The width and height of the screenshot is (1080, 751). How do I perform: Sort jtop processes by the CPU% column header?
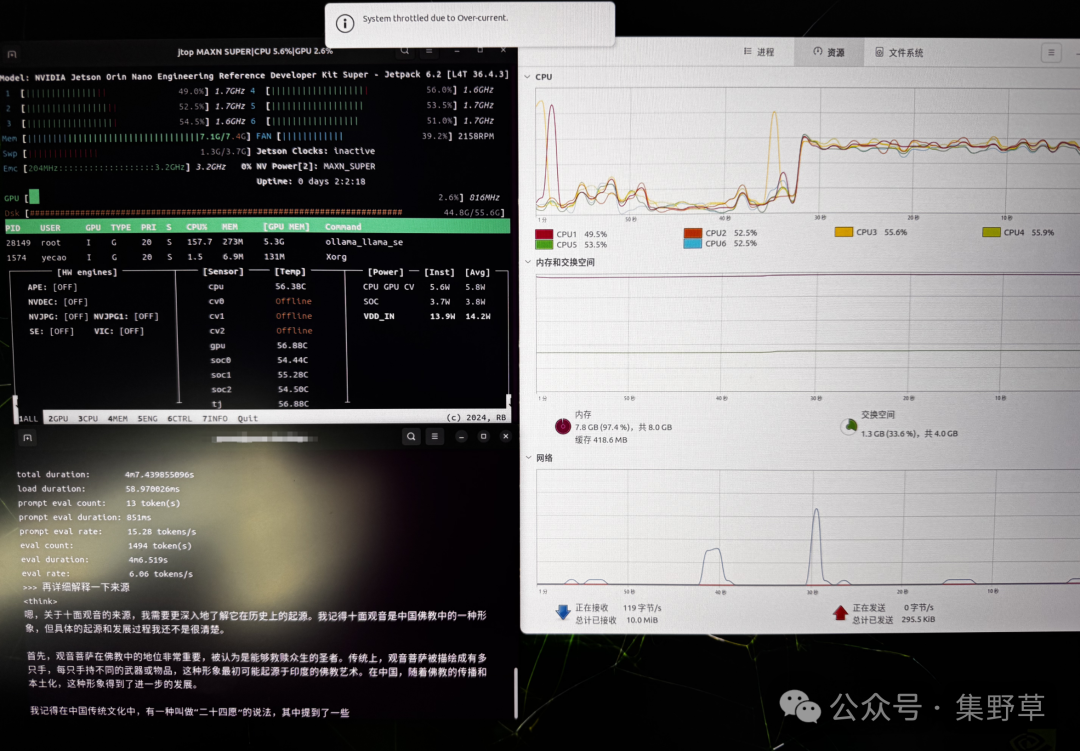[x=196, y=227]
